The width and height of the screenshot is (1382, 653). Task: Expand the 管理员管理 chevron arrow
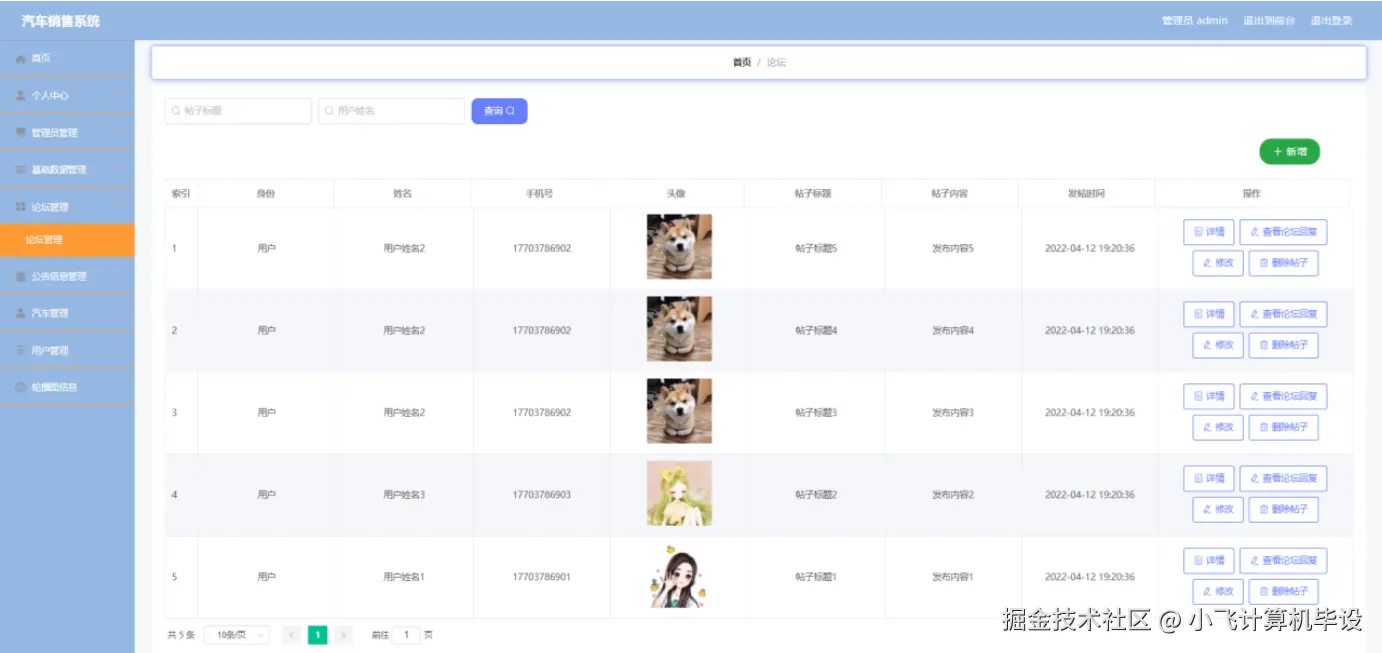click(x=119, y=133)
